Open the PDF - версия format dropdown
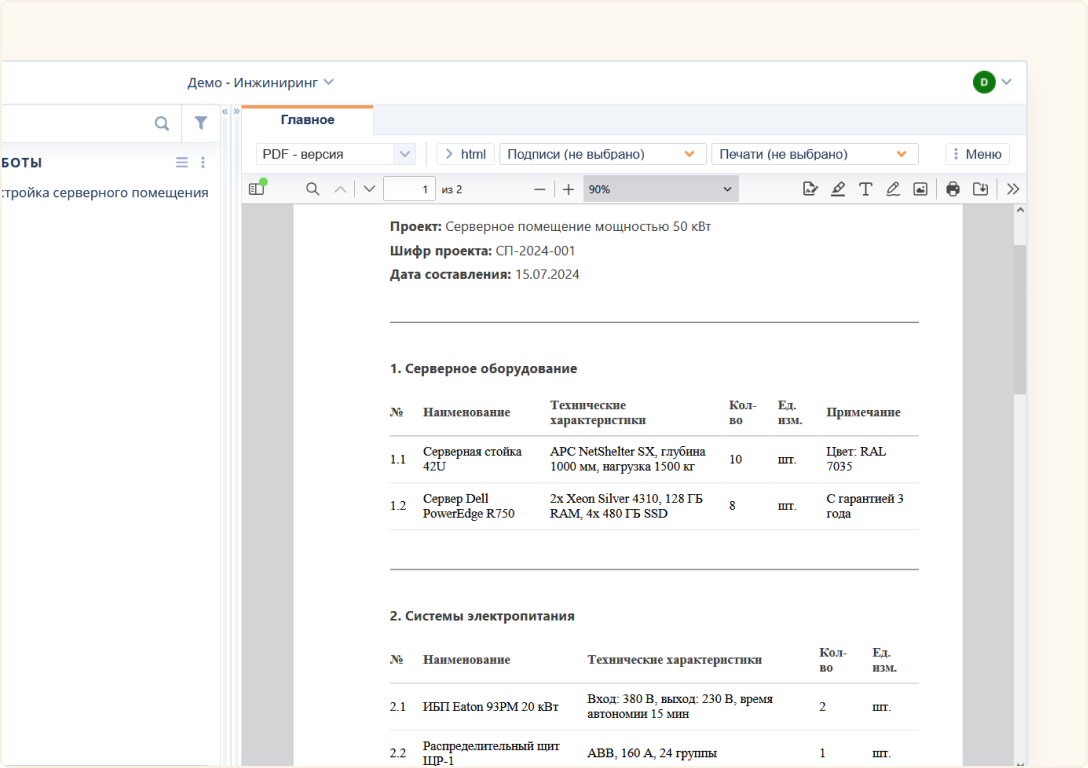This screenshot has width=1088, height=768. [335, 154]
